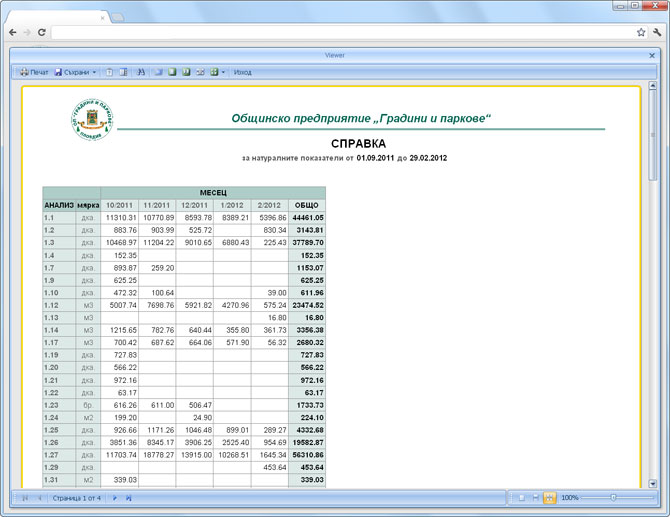Click row label 1.23

(x=51, y=405)
